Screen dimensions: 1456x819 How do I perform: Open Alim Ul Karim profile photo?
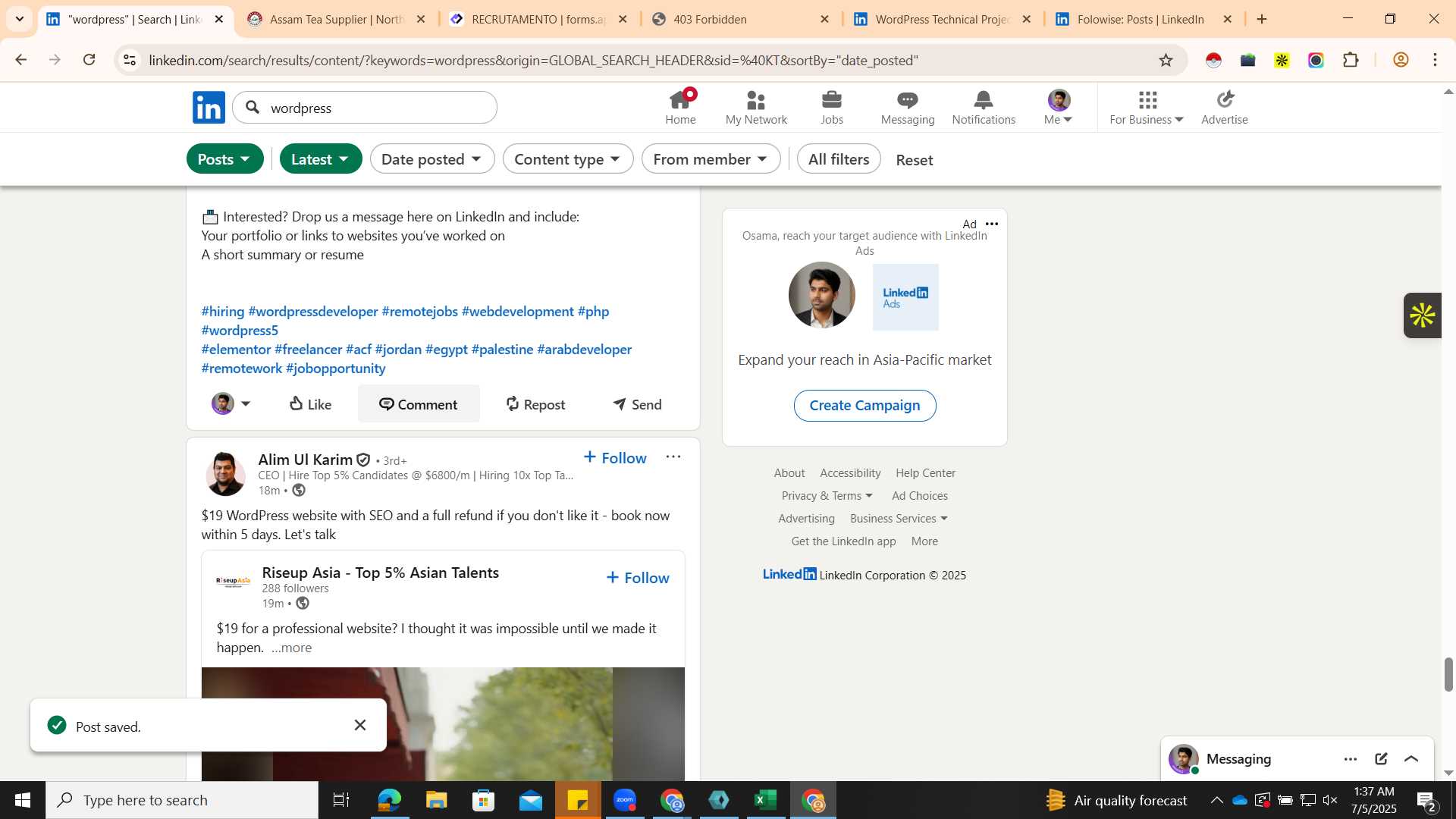click(225, 474)
